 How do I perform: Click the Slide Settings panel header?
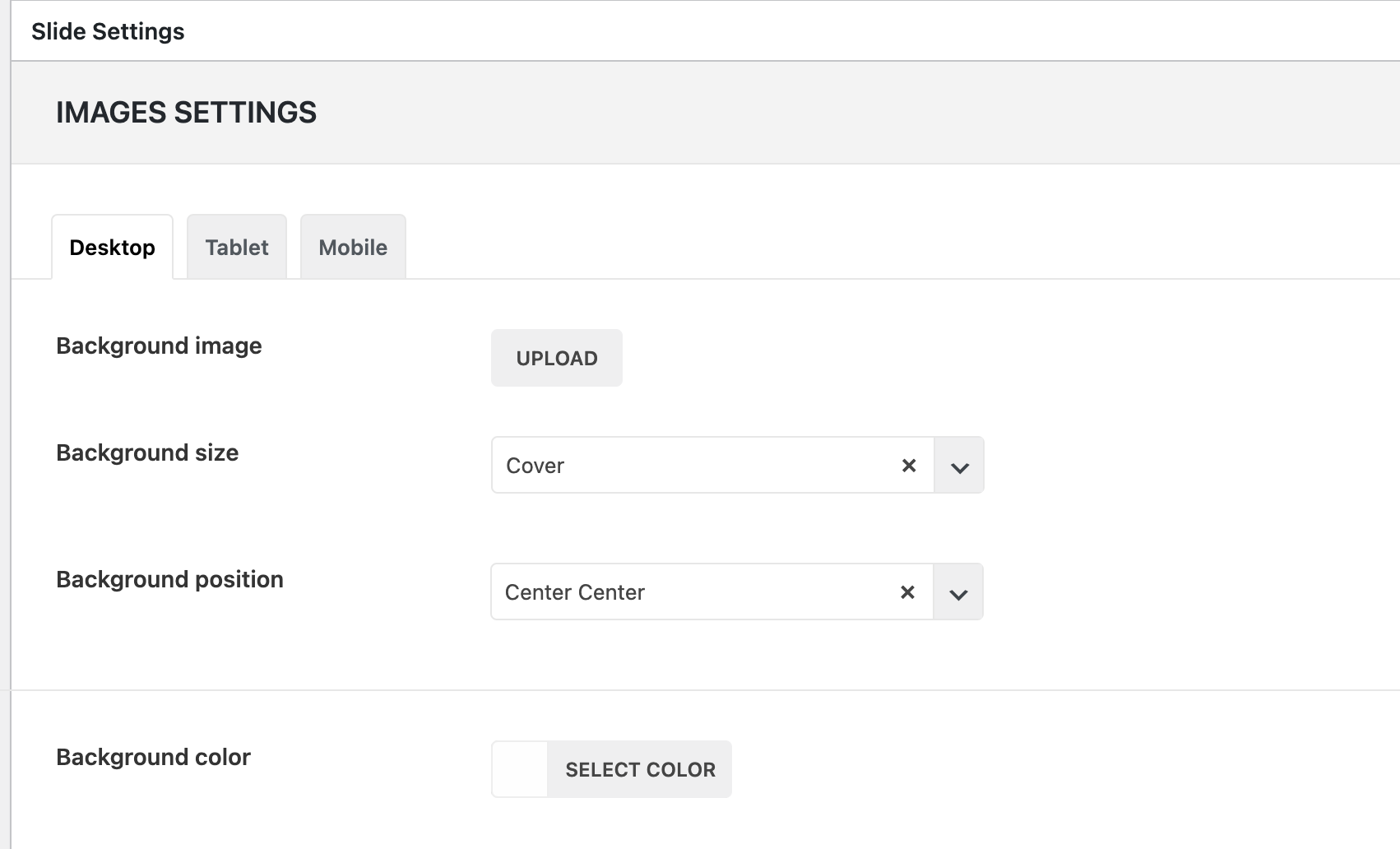pyautogui.click(x=108, y=31)
